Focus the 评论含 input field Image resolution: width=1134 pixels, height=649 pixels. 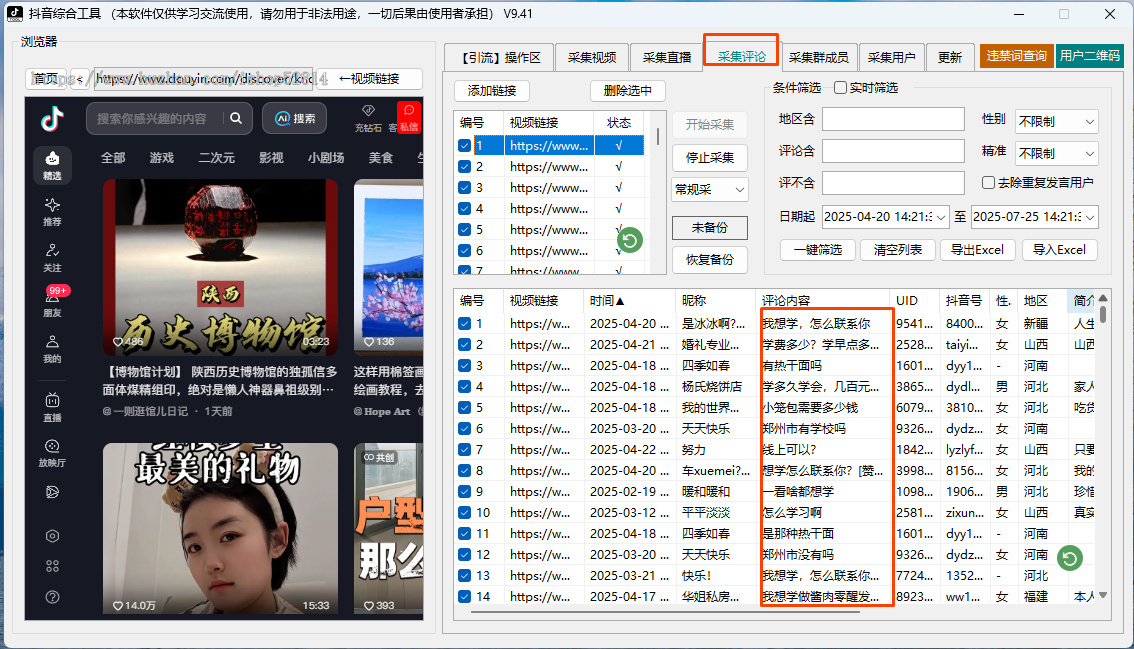[x=893, y=150]
